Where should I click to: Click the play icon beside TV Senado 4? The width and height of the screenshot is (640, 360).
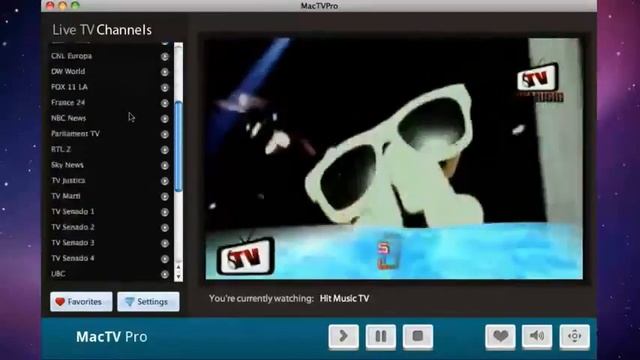[164, 259]
